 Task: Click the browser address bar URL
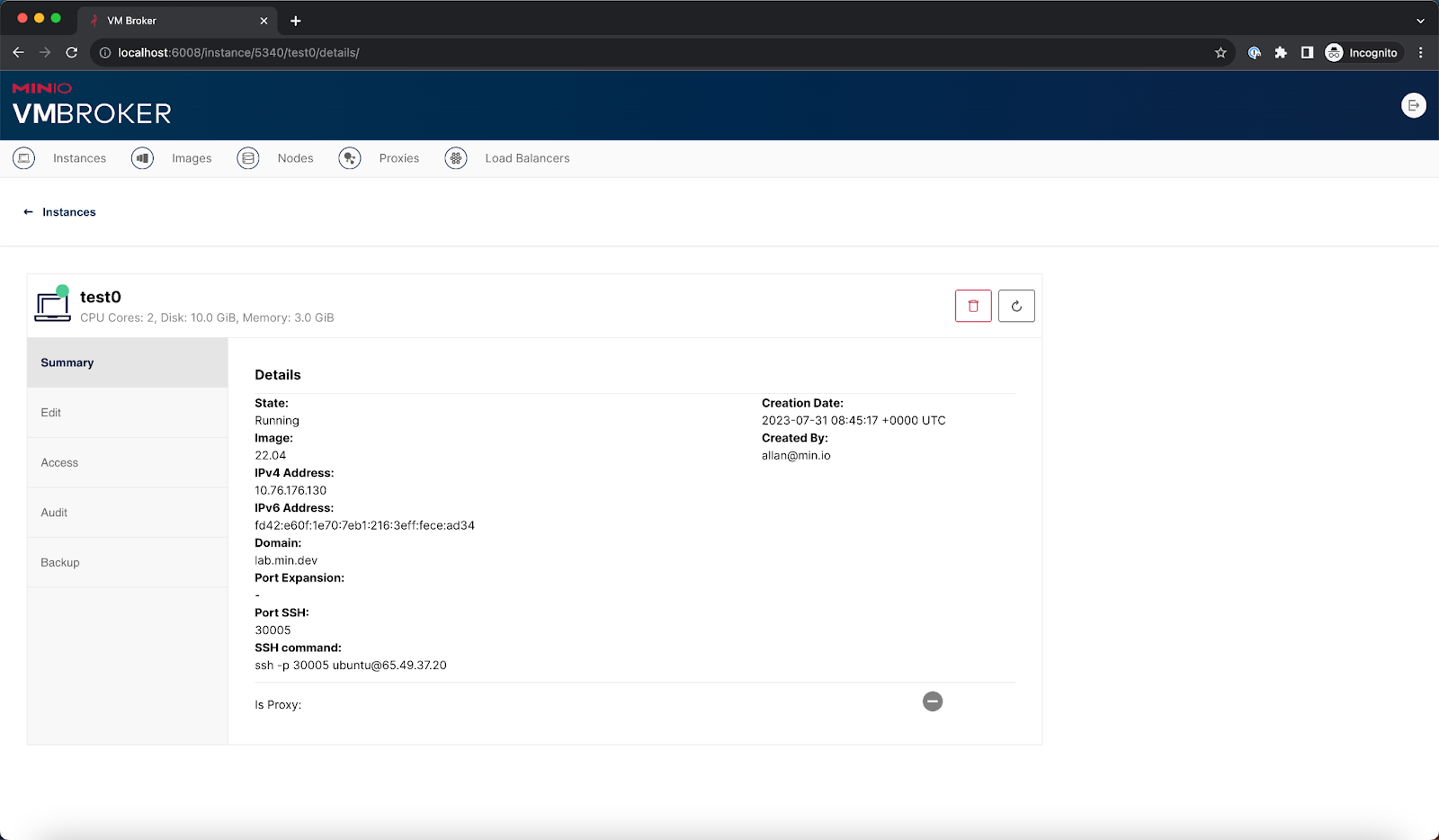coord(238,53)
